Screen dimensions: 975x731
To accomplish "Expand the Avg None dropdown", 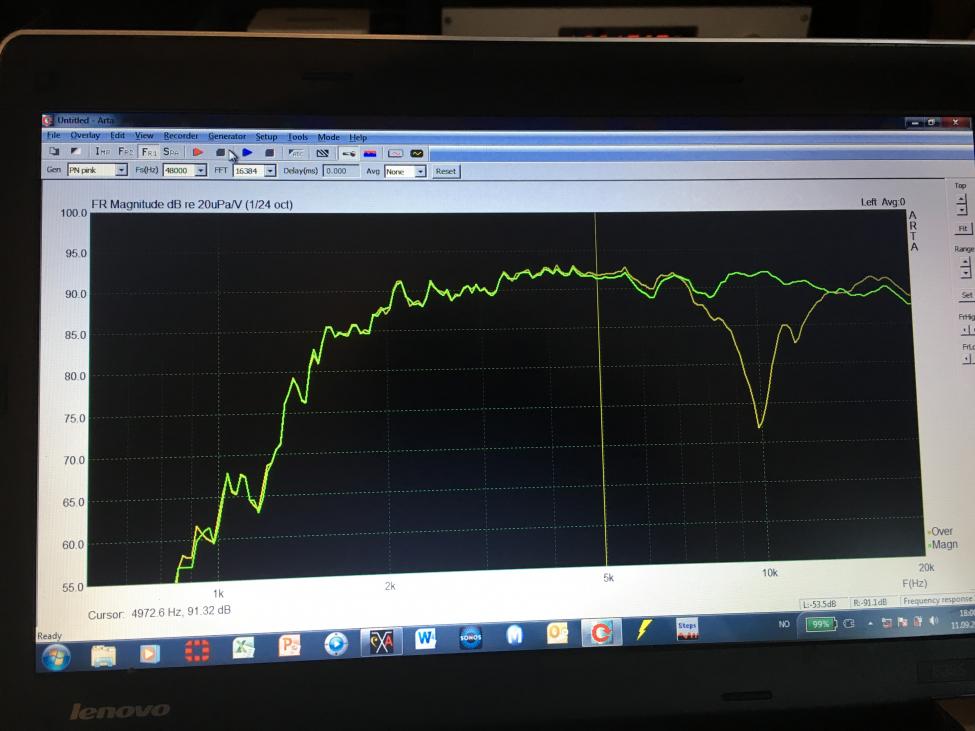I will click(x=420, y=172).
